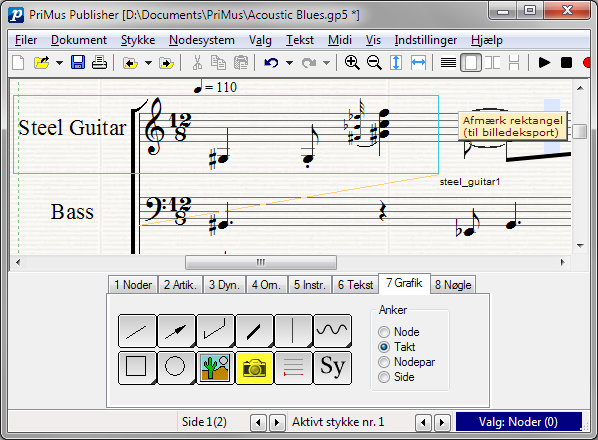
Task: Select the thick line drawing tool
Action: tap(254, 331)
